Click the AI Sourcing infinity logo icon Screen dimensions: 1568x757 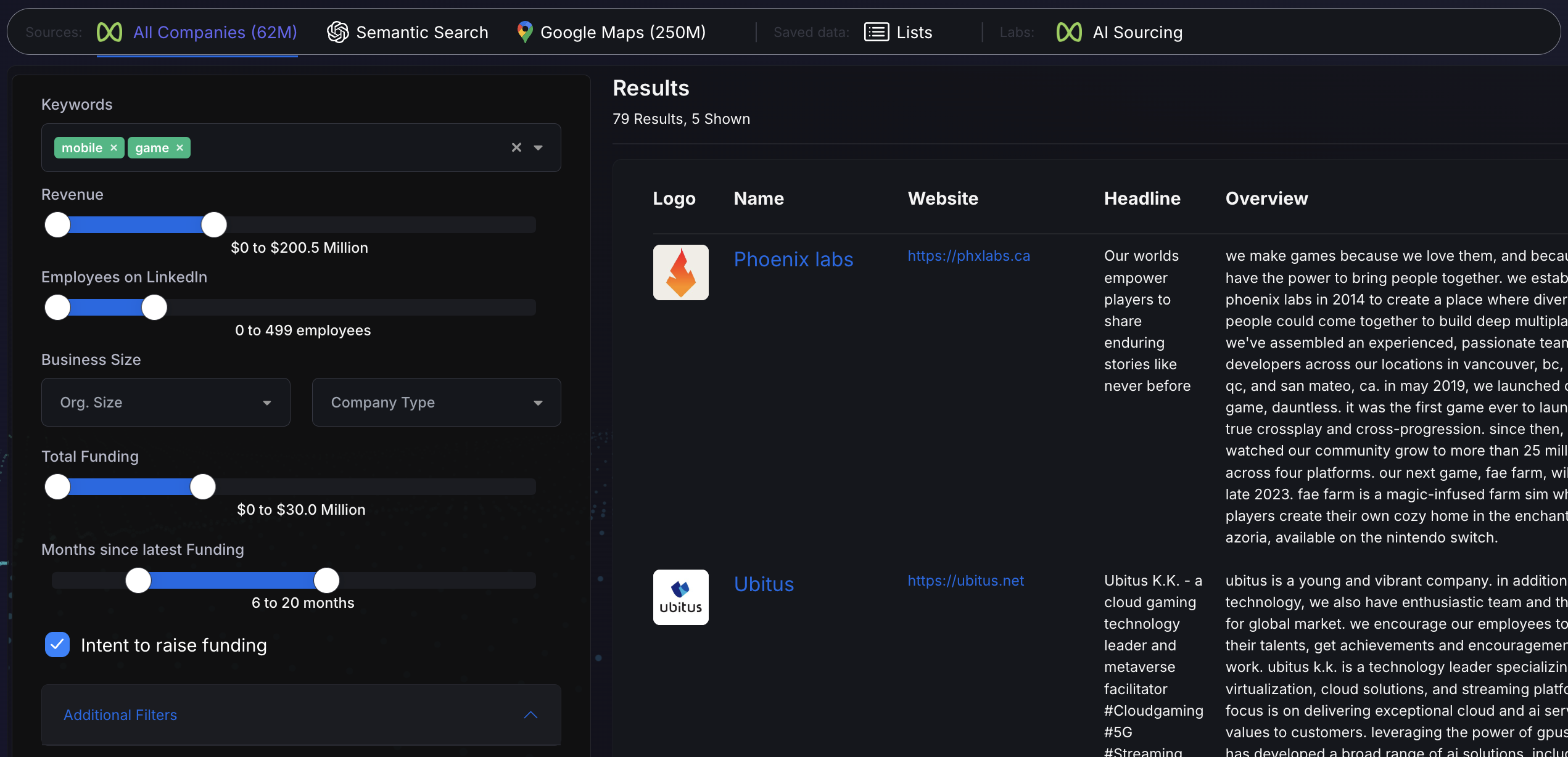[1069, 32]
